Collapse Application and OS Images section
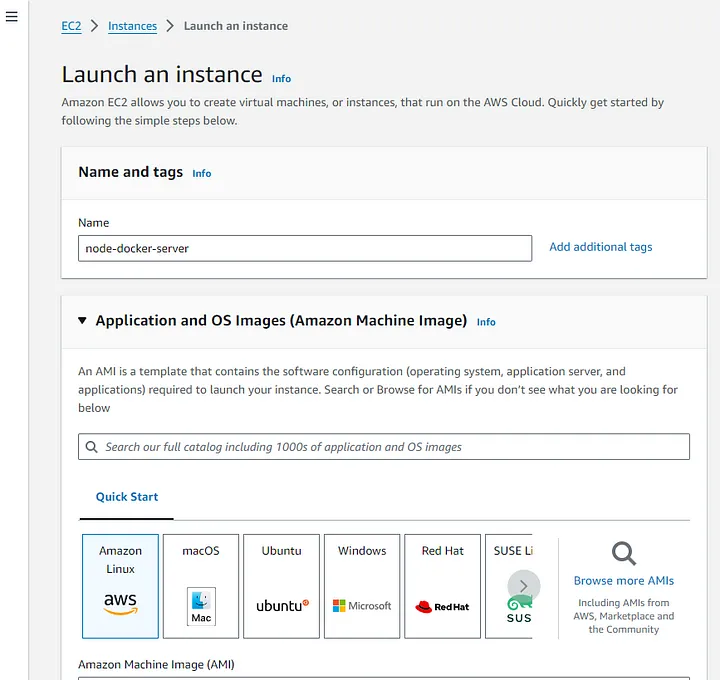Image resolution: width=720 pixels, height=680 pixels. [82, 321]
